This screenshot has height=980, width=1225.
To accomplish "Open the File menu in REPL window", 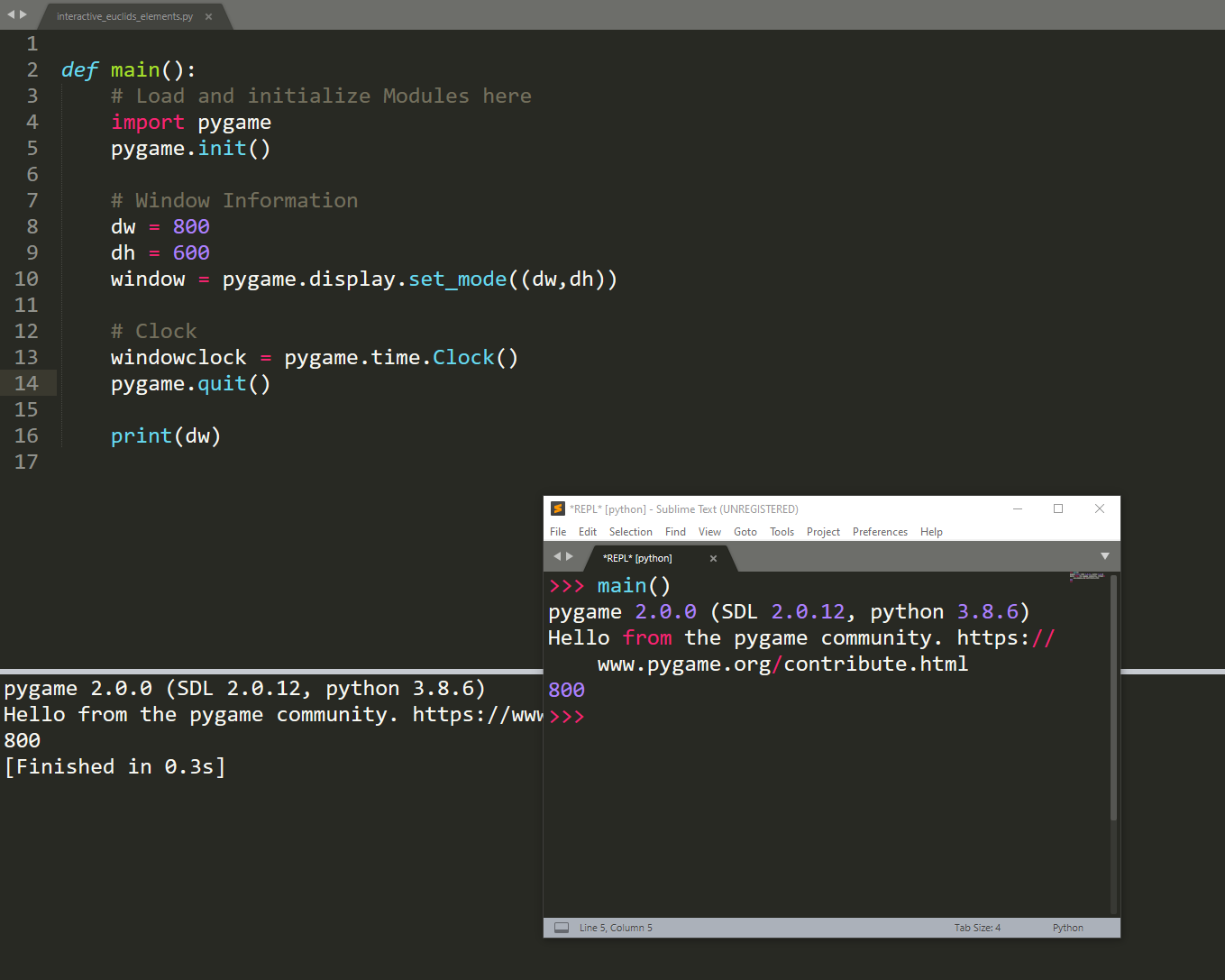I will pos(558,532).
